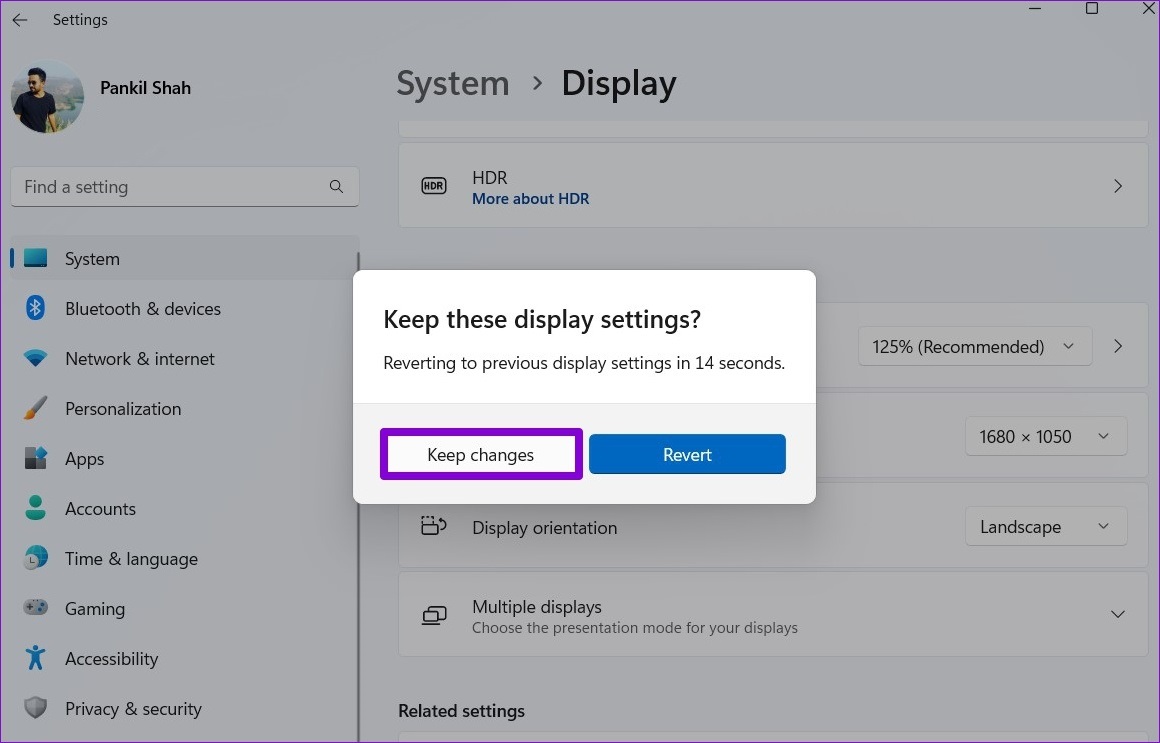Viewport: 1160px width, 743px height.
Task: Click the Apps icon in sidebar
Action: 36,459
